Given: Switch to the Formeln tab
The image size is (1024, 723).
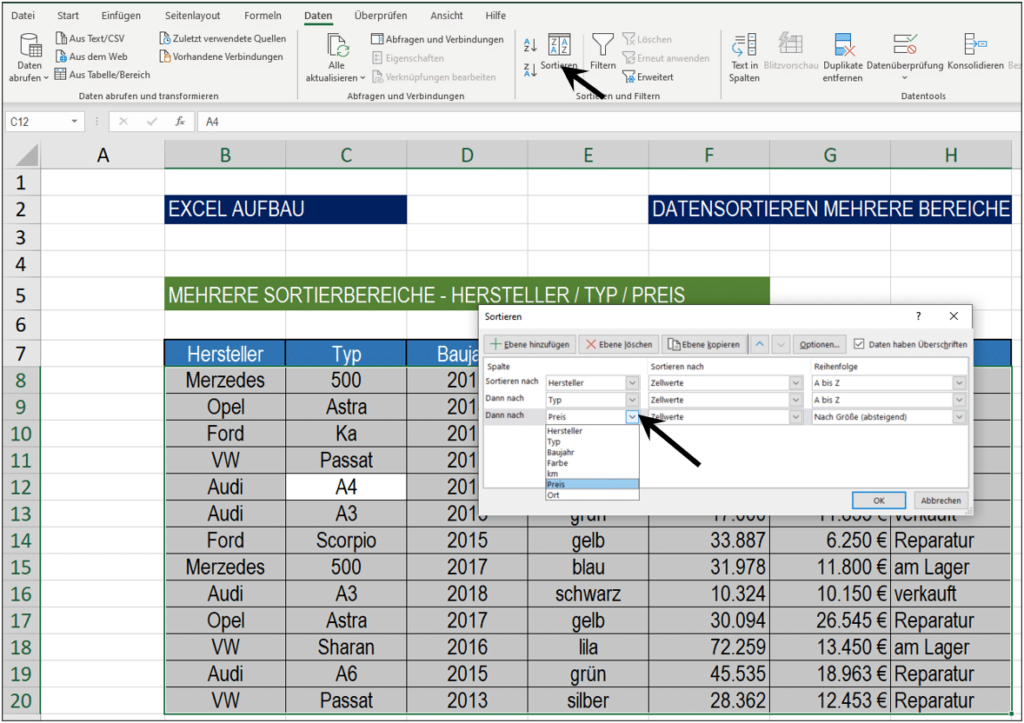Looking at the screenshot, I should tap(263, 16).
